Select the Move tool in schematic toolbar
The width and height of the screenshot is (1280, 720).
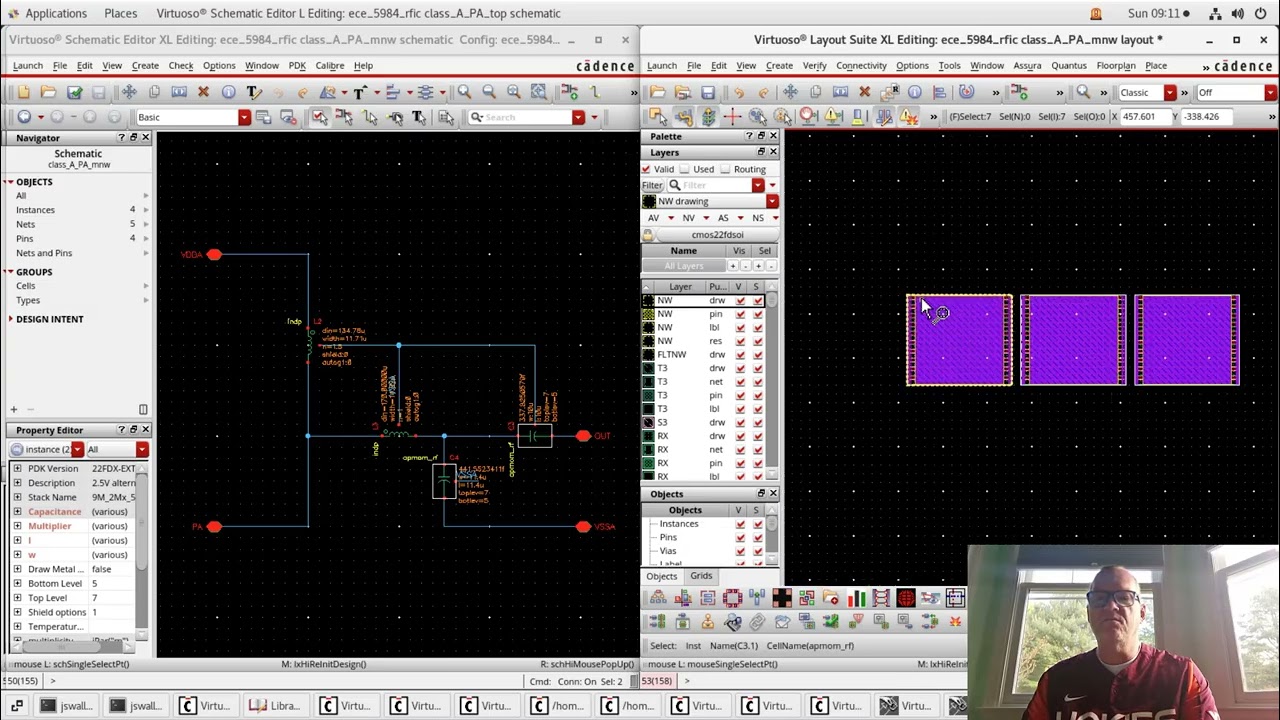click(129, 92)
